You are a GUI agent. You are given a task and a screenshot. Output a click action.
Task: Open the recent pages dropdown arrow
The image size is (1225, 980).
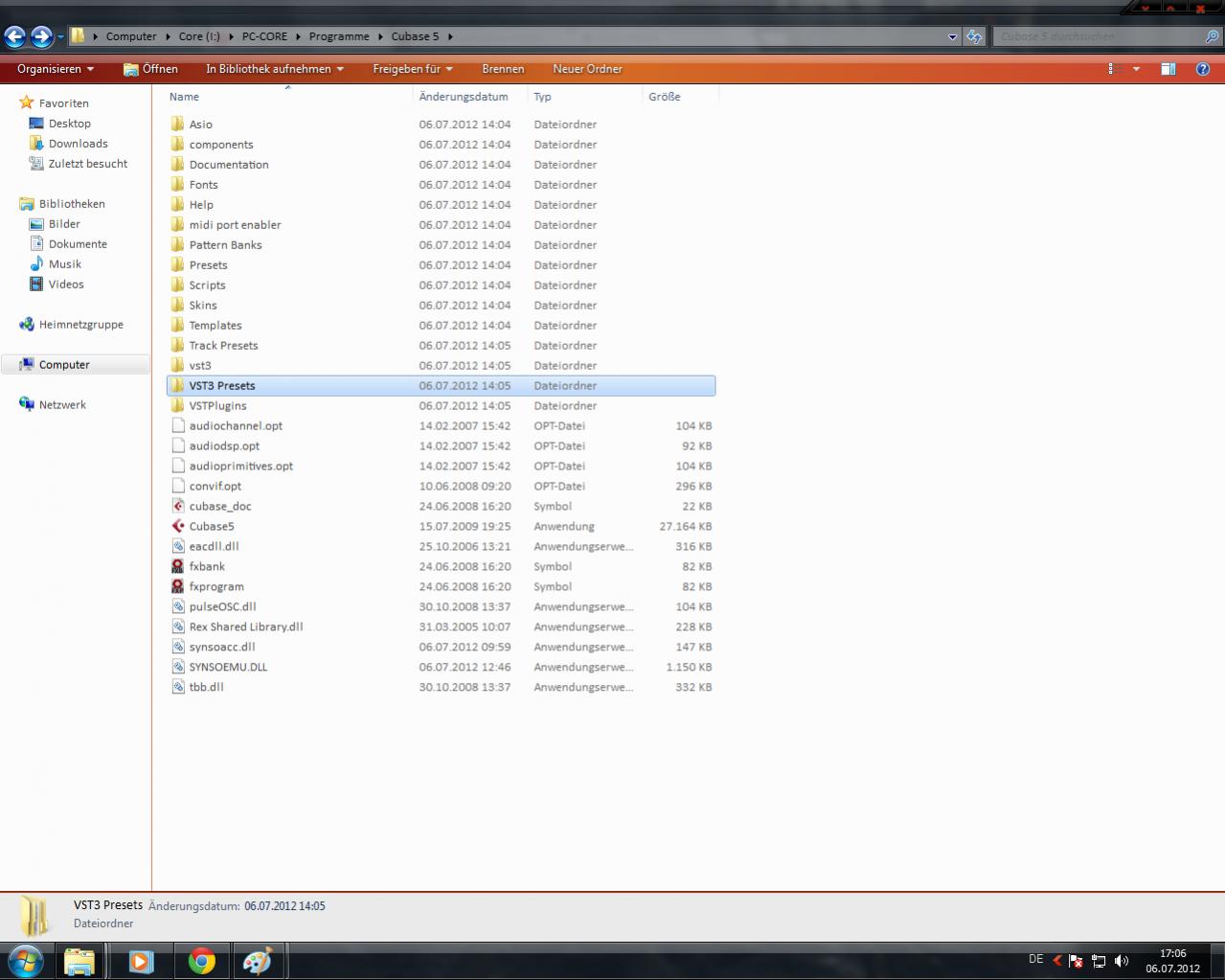coord(60,37)
